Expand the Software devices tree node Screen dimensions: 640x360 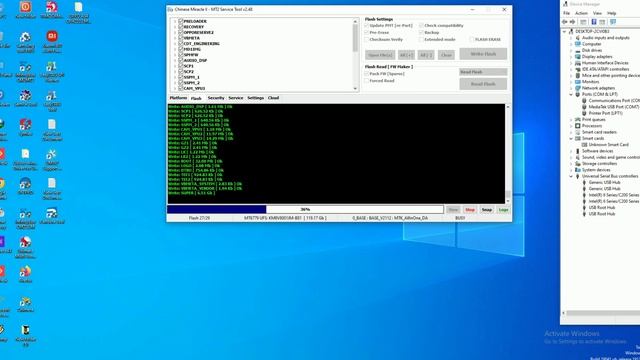pyautogui.click(x=571, y=151)
